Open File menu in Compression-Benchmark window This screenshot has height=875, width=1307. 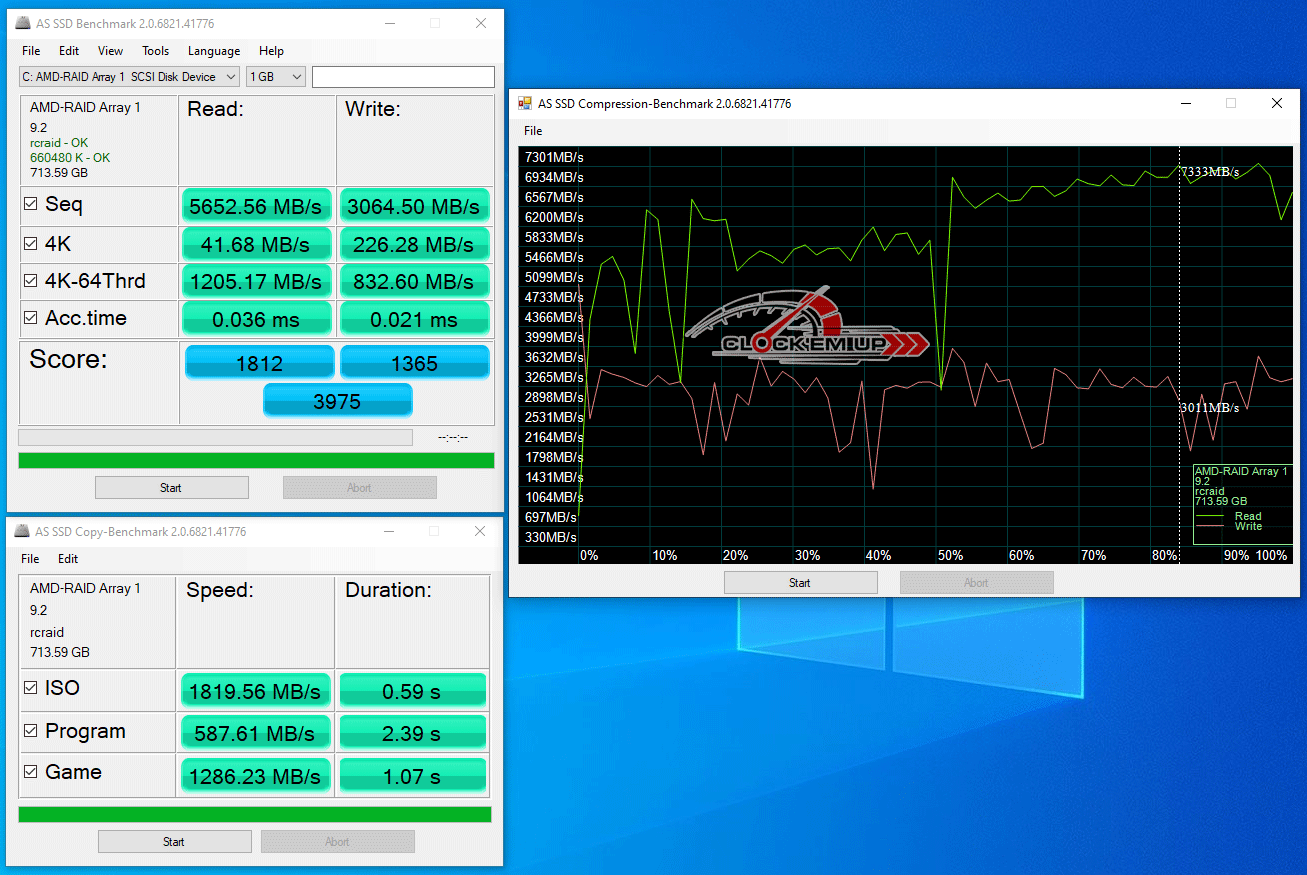(533, 131)
